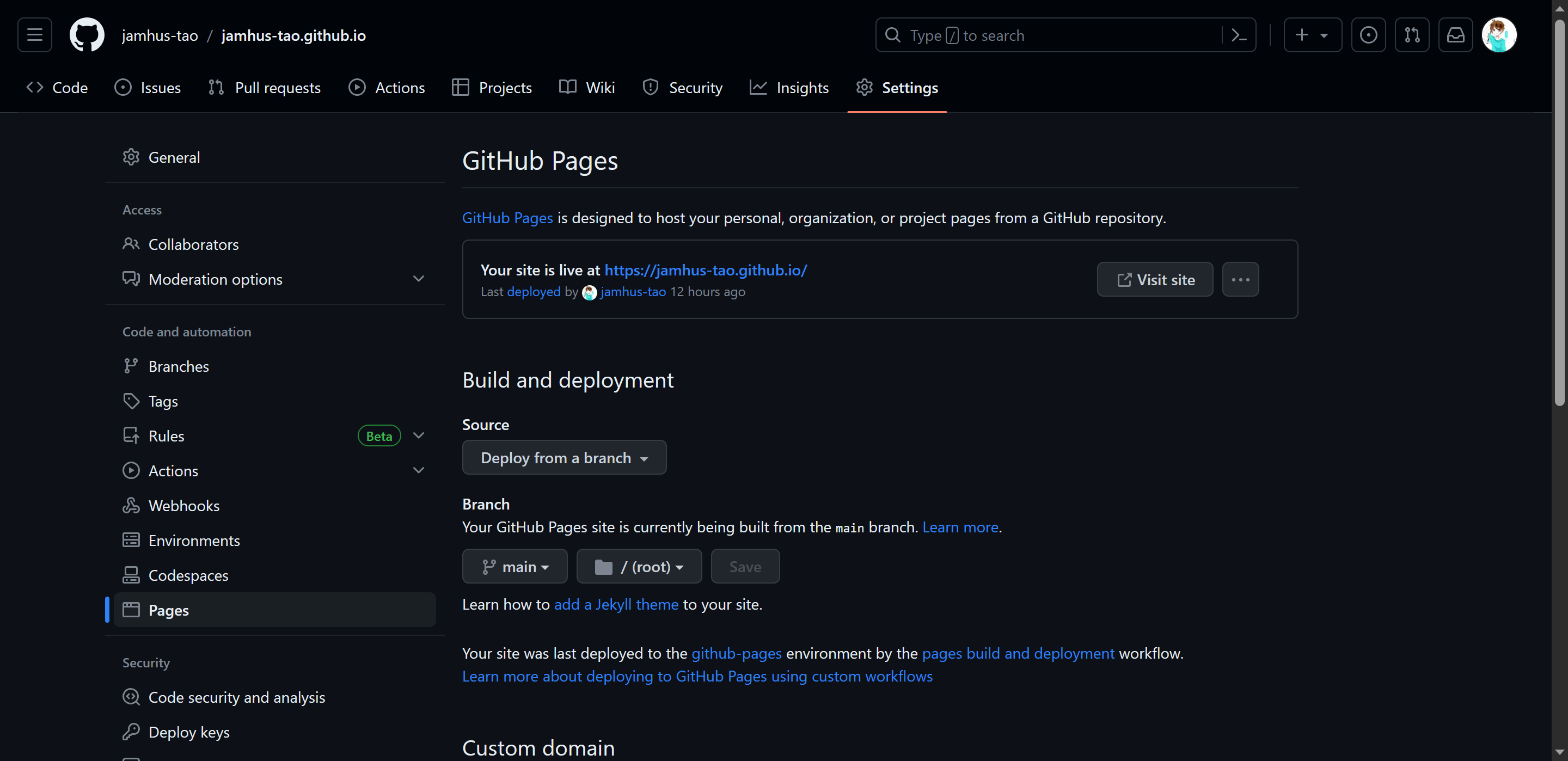This screenshot has height=761, width=1568.
Task: Visit the live GitHub Pages site
Action: coord(1155,279)
